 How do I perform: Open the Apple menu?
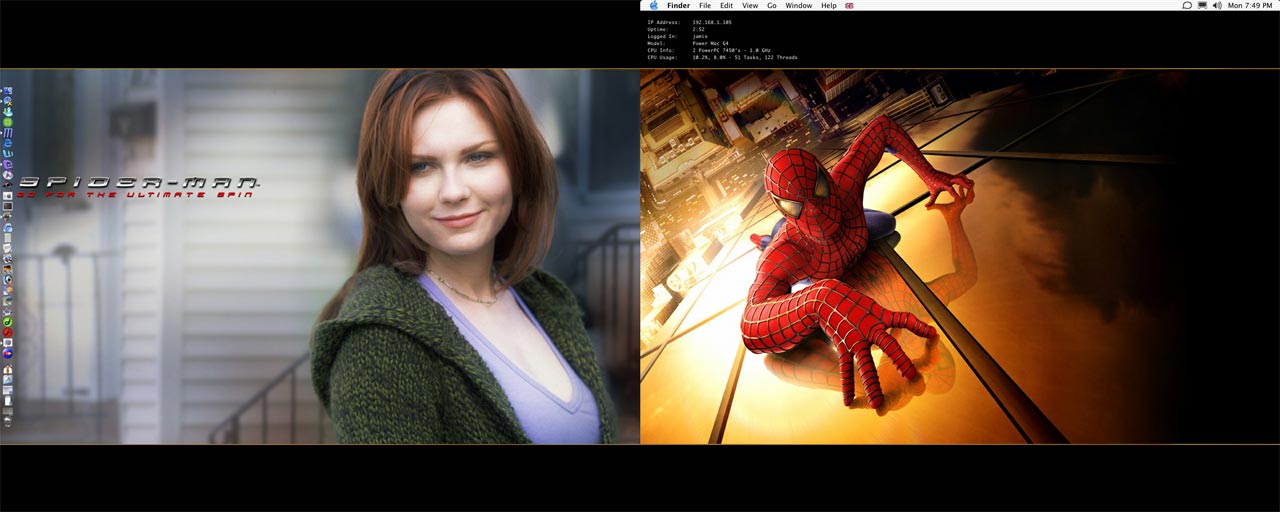[653, 5]
